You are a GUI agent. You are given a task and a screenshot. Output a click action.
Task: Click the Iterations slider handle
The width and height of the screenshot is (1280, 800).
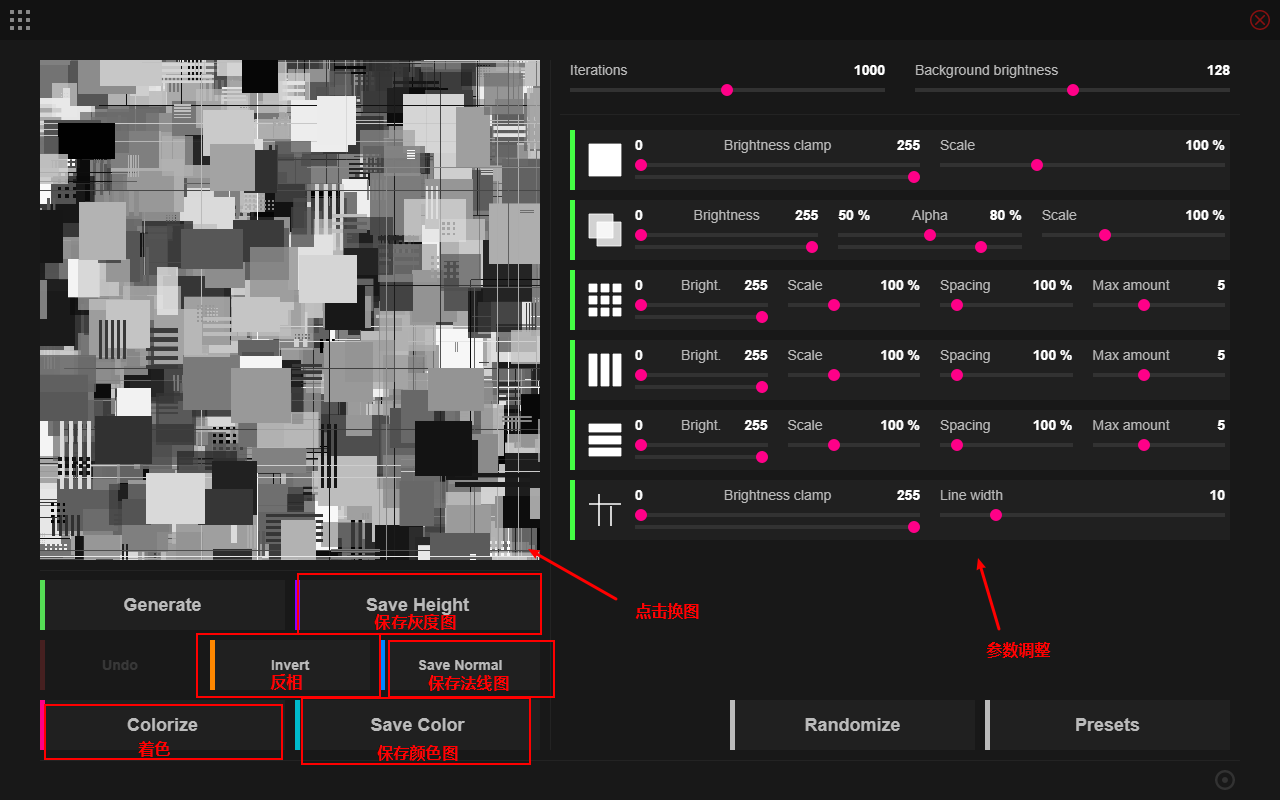(x=727, y=90)
